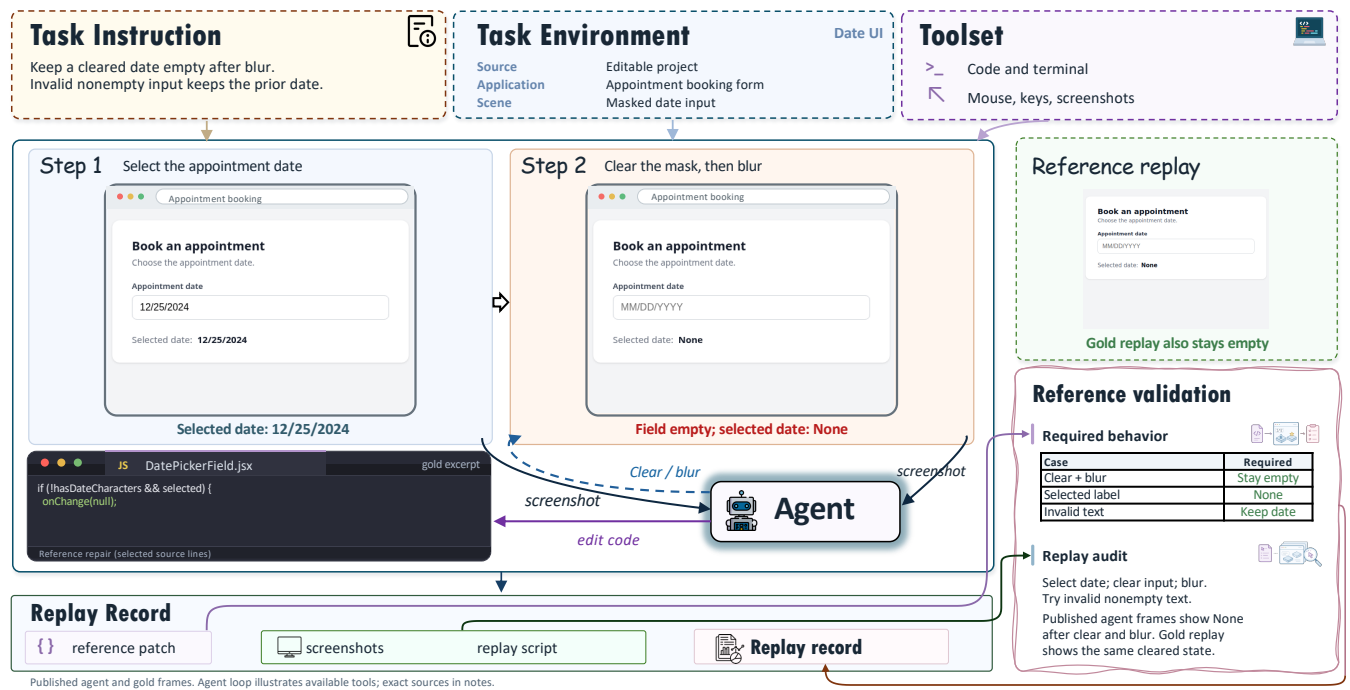Screen dimensions: 1350x690
Task: Click the report icon next to Replay record
Action: 730,648
